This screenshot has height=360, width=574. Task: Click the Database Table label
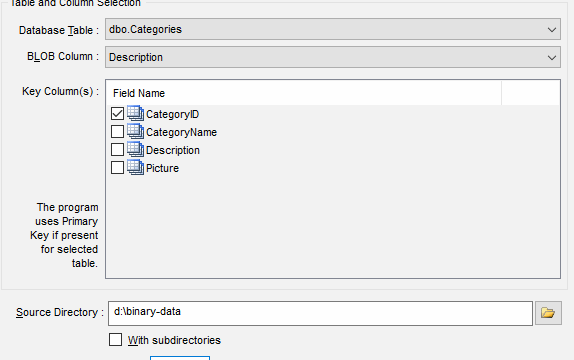pyautogui.click(x=59, y=30)
